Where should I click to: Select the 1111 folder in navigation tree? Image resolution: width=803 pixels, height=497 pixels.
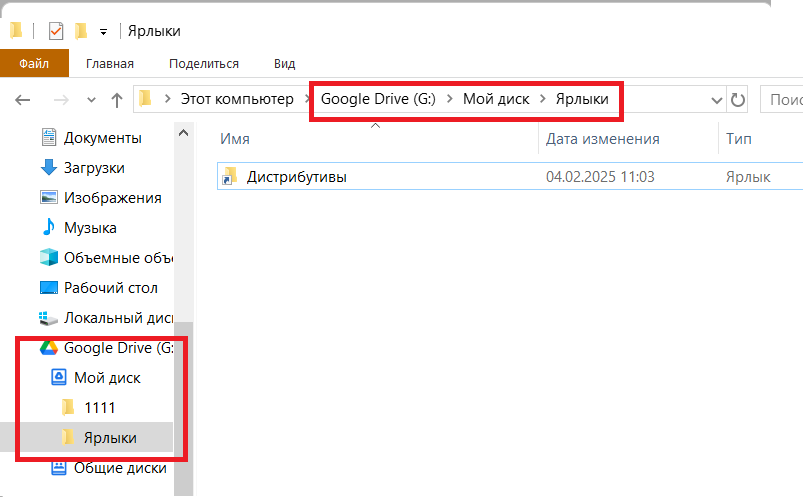coord(99,407)
